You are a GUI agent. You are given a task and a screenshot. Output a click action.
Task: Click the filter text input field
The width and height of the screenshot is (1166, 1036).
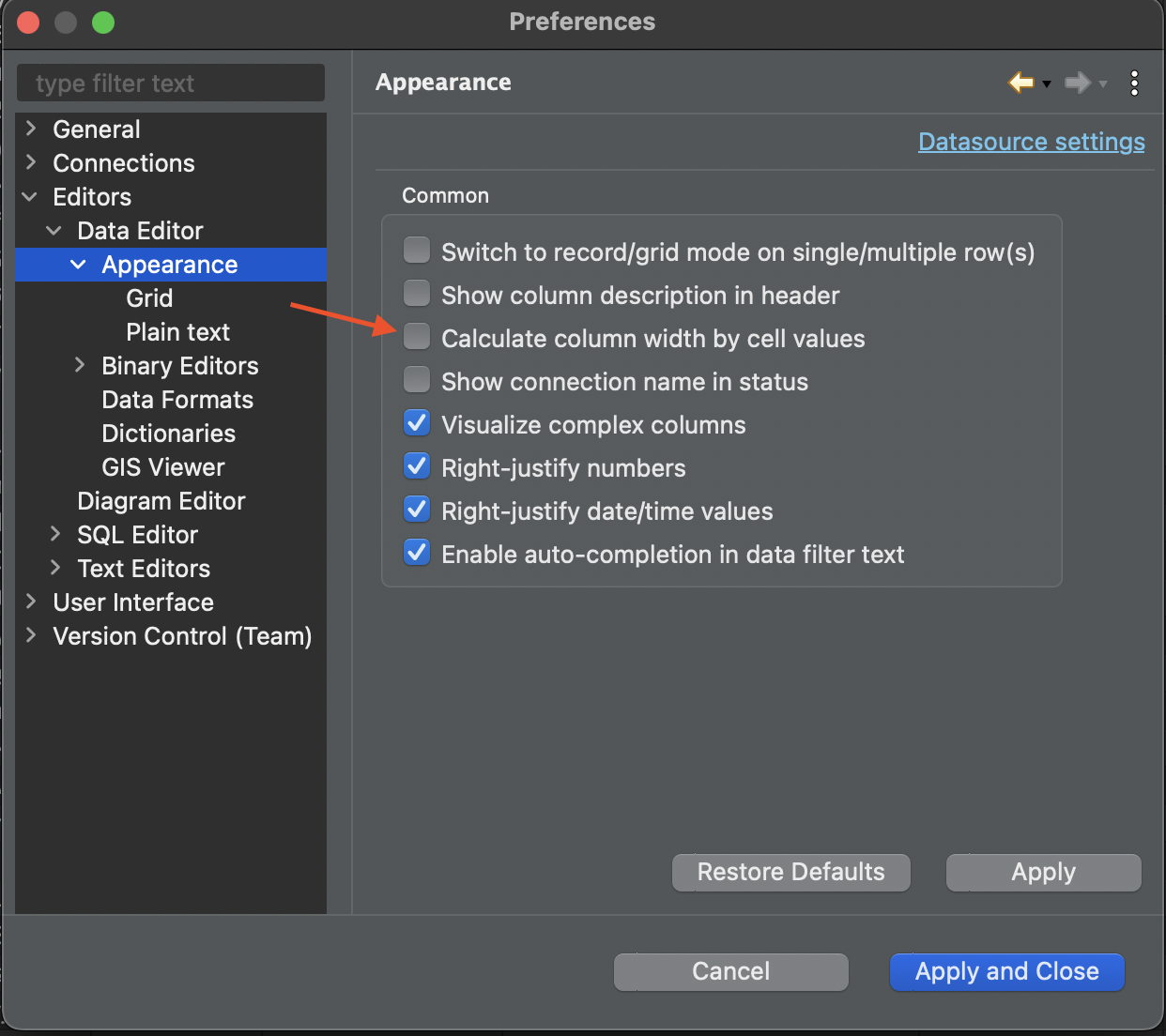170,83
